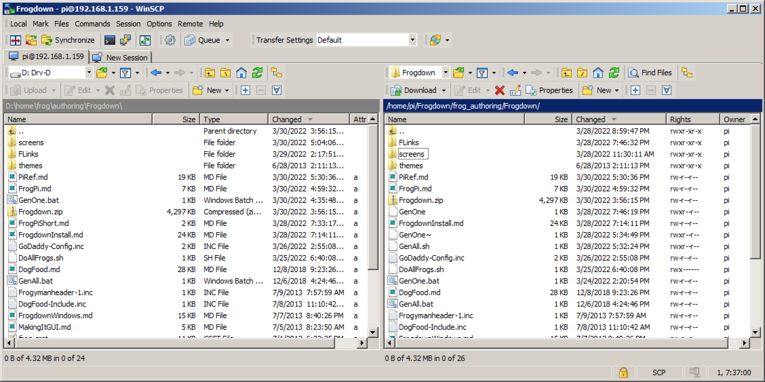Screen dimensions: 765x382
Task: Open the terminal console icon
Action: click(110, 40)
